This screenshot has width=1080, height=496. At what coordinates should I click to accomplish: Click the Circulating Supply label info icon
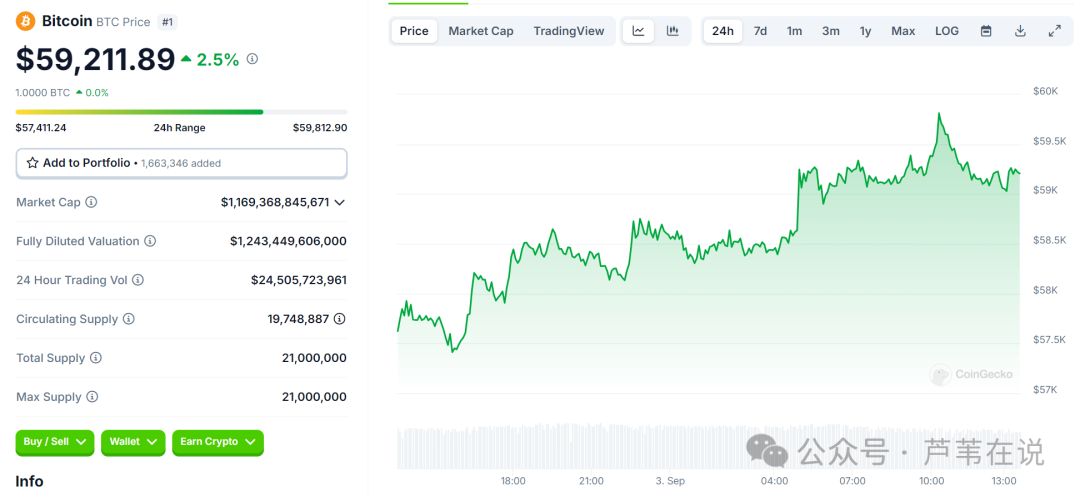point(129,319)
